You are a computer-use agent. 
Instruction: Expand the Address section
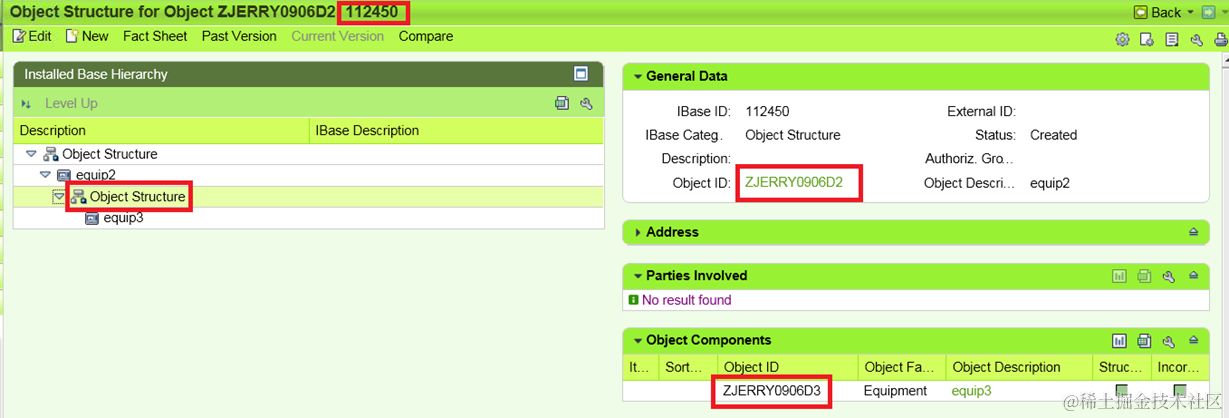(x=638, y=232)
